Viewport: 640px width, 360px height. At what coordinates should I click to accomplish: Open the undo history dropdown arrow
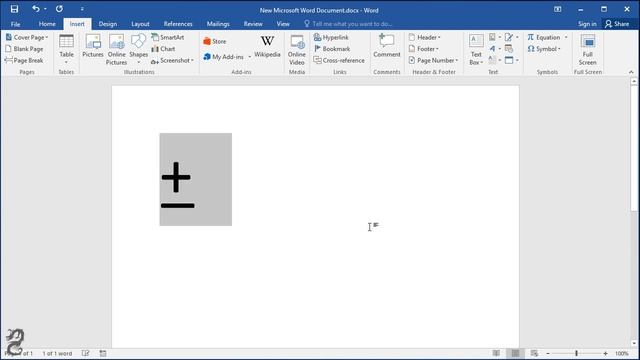pos(45,9)
